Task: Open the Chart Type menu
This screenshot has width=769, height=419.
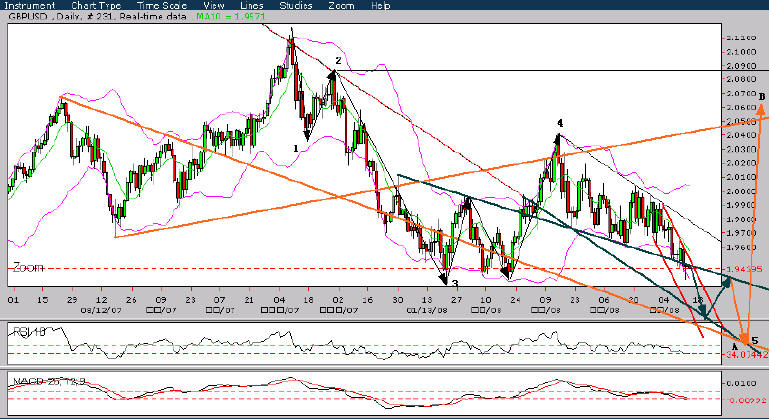Action: point(96,5)
